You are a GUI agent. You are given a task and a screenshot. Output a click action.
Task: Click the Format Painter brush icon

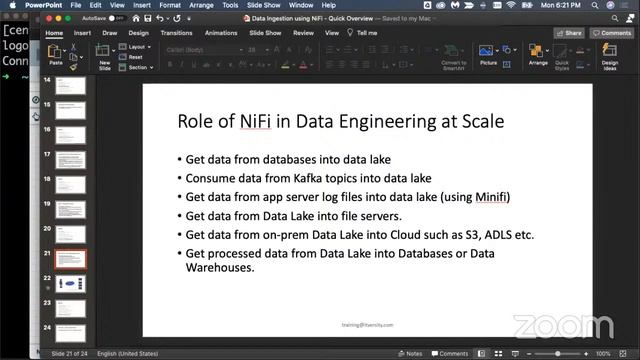(73, 67)
